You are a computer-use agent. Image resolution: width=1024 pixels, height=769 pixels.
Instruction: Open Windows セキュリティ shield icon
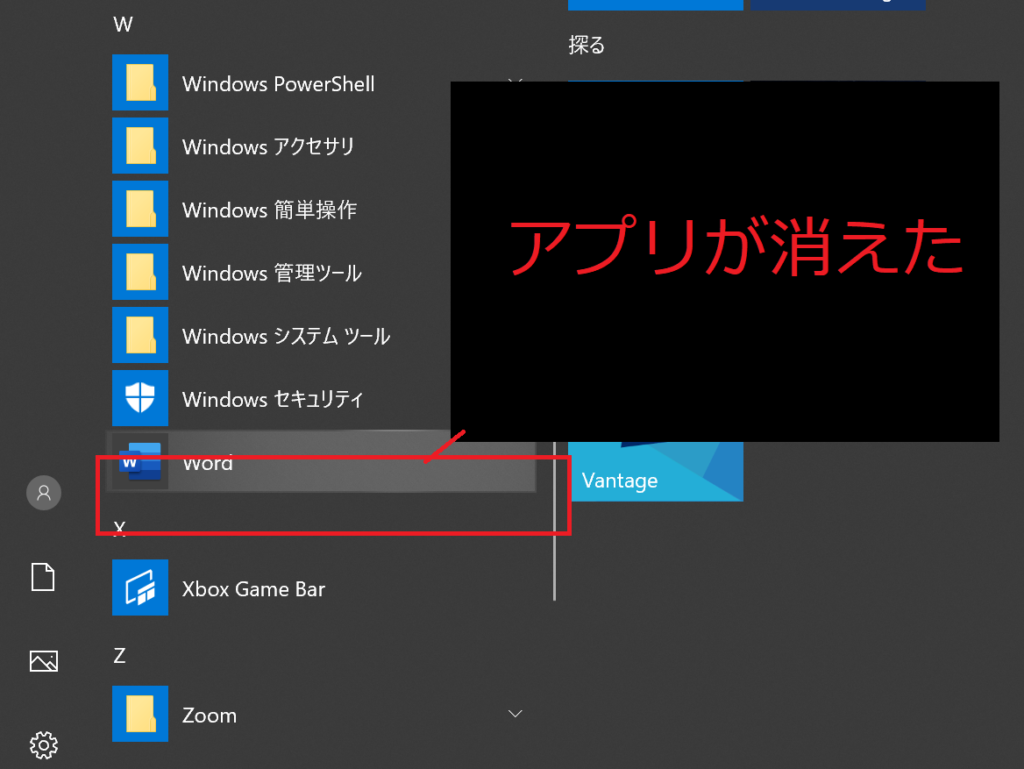(x=140, y=398)
